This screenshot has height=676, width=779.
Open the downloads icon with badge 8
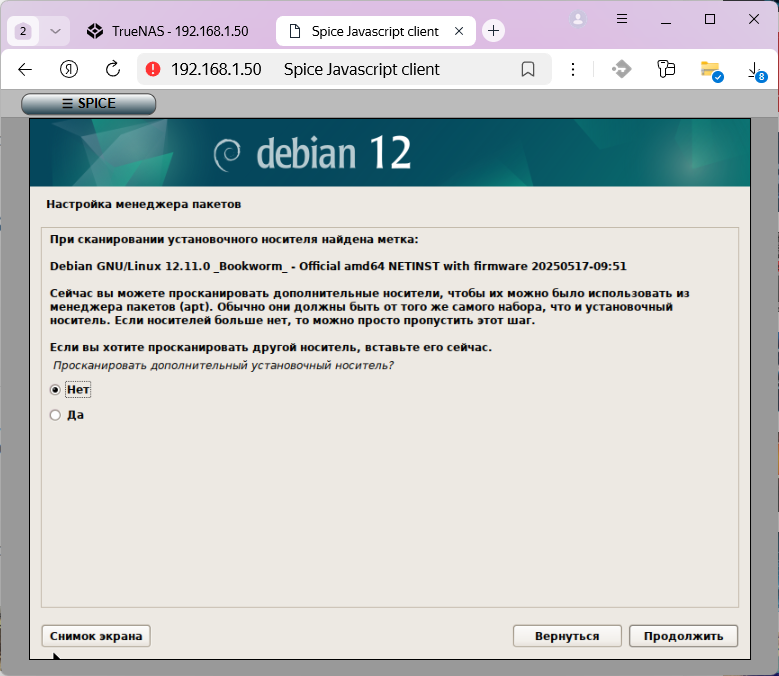[756, 71]
